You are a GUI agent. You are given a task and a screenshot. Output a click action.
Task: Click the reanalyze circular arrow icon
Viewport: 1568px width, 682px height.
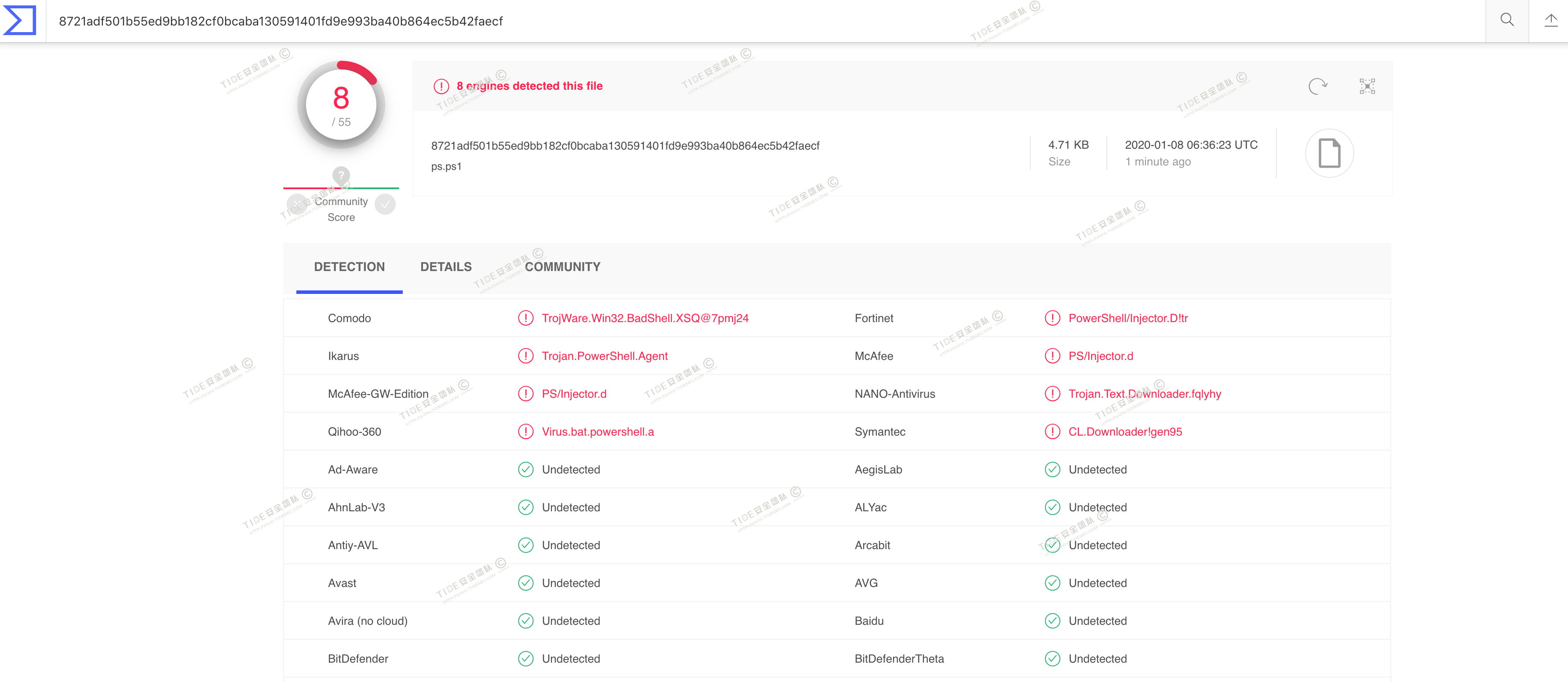(x=1317, y=87)
